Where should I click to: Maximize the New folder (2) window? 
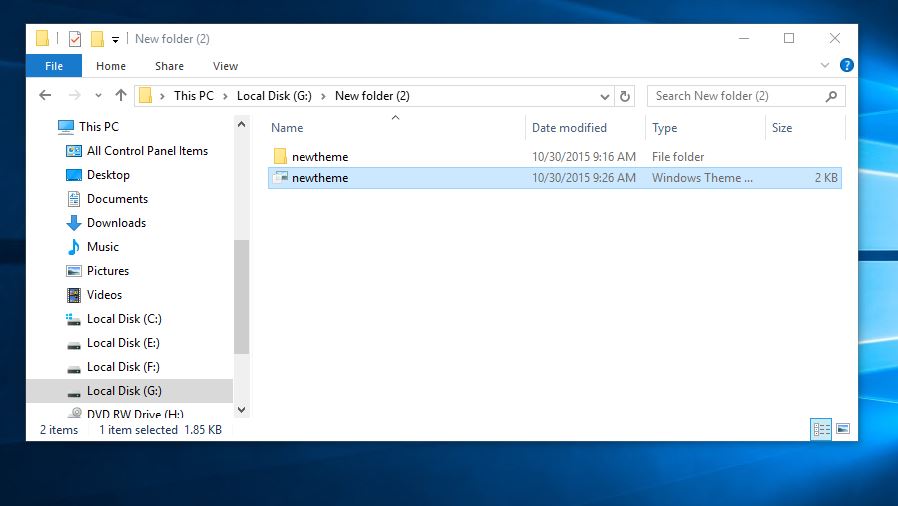click(789, 38)
